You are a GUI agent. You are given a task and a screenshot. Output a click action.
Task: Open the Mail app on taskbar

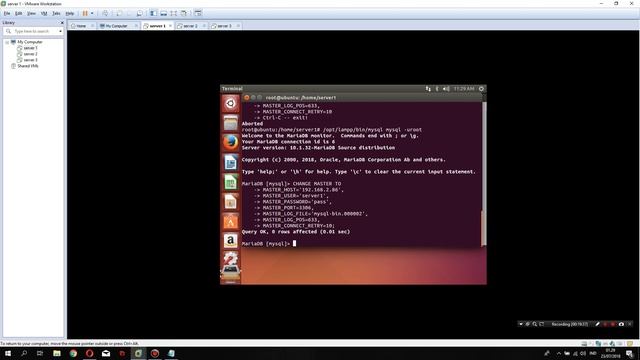pos(106,353)
